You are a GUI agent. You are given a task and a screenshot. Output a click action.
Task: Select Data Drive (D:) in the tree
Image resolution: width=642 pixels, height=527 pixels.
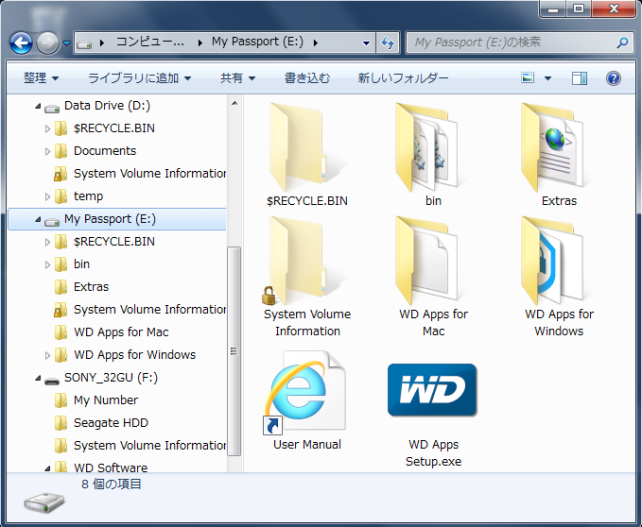click(x=107, y=106)
